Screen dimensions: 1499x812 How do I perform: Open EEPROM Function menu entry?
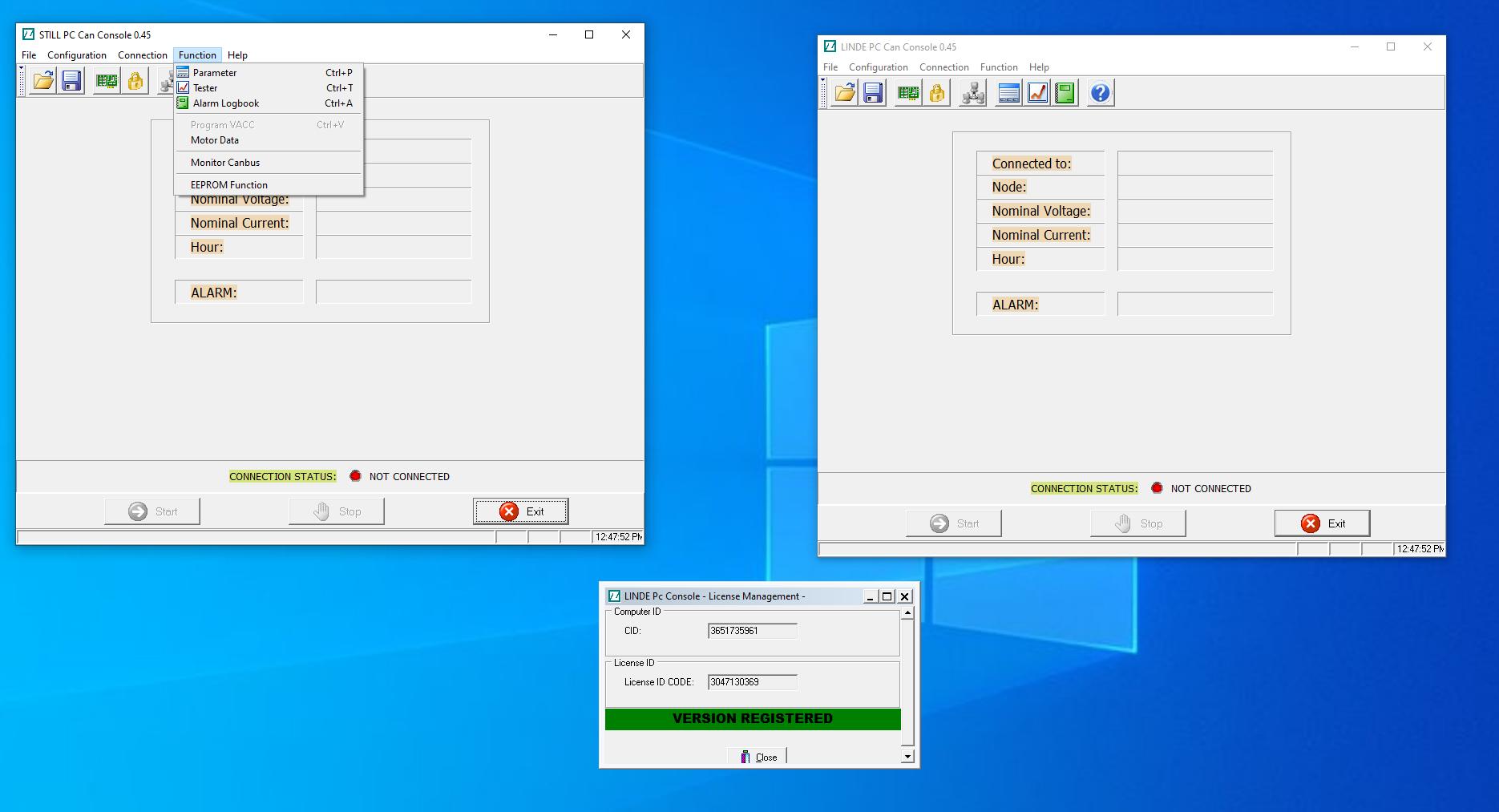269,185
